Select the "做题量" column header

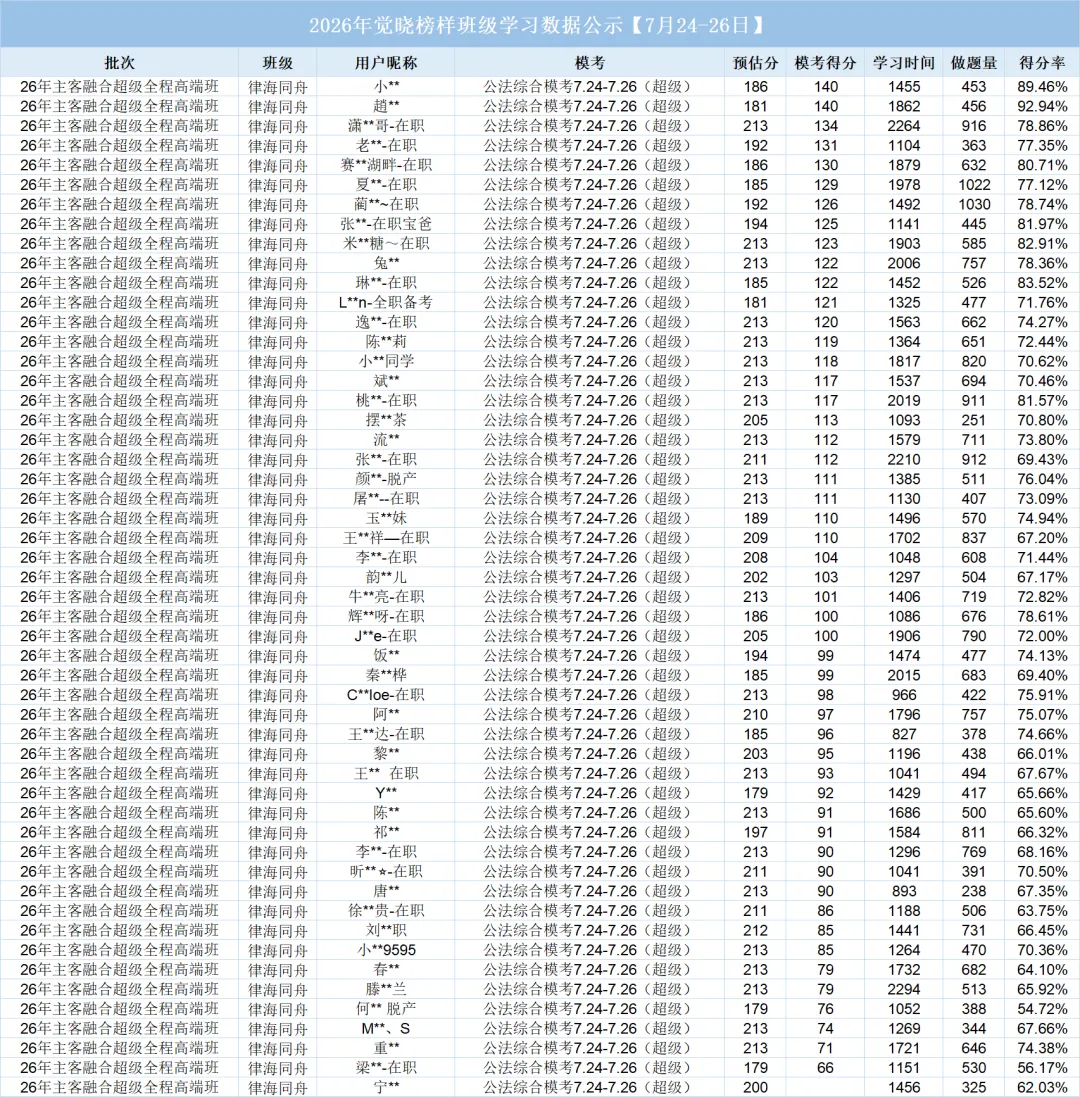coord(974,63)
